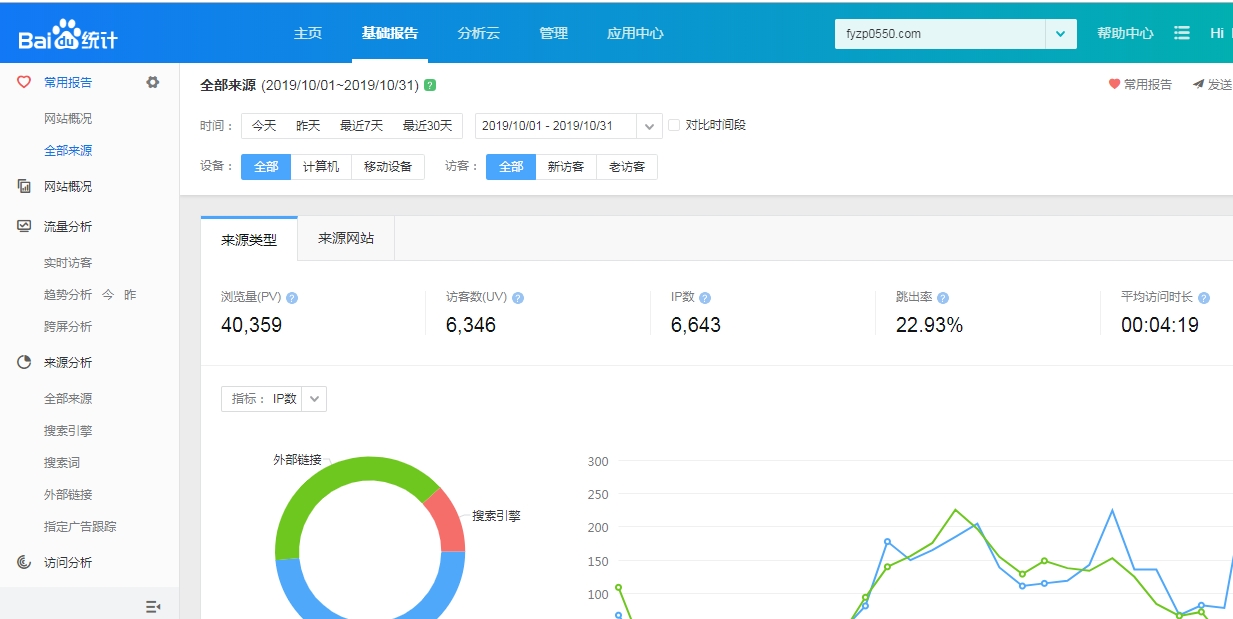Click the 发送 paper plane icon
Screen dimensions: 1233x619
click(x=1198, y=85)
